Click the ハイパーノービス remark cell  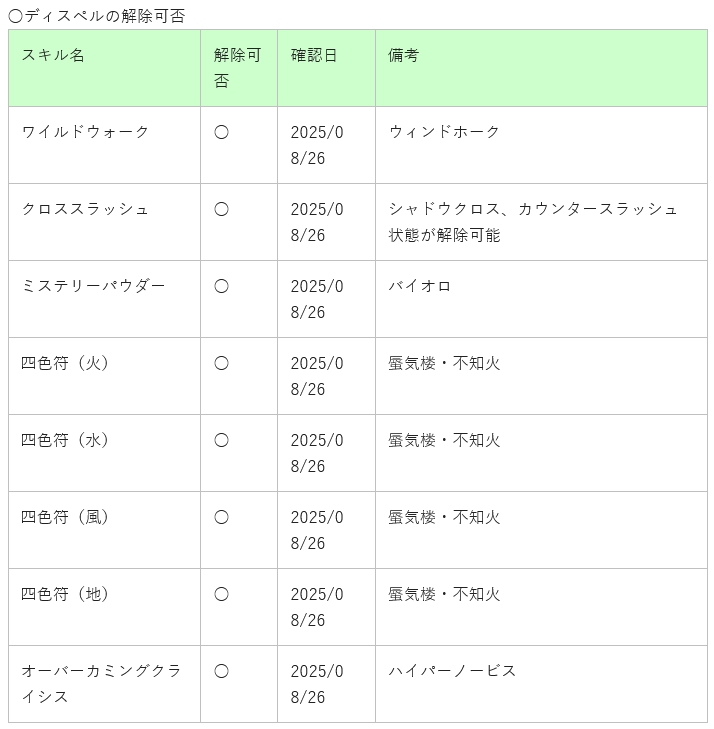542,684
